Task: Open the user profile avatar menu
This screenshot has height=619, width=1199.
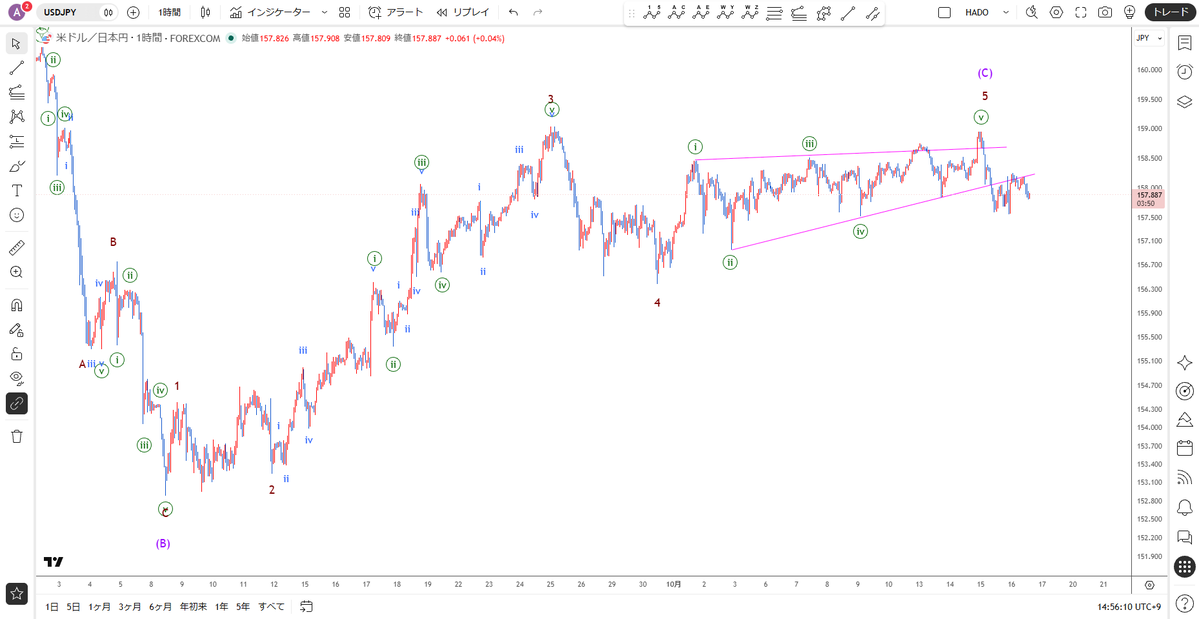Action: pyautogui.click(x=18, y=12)
